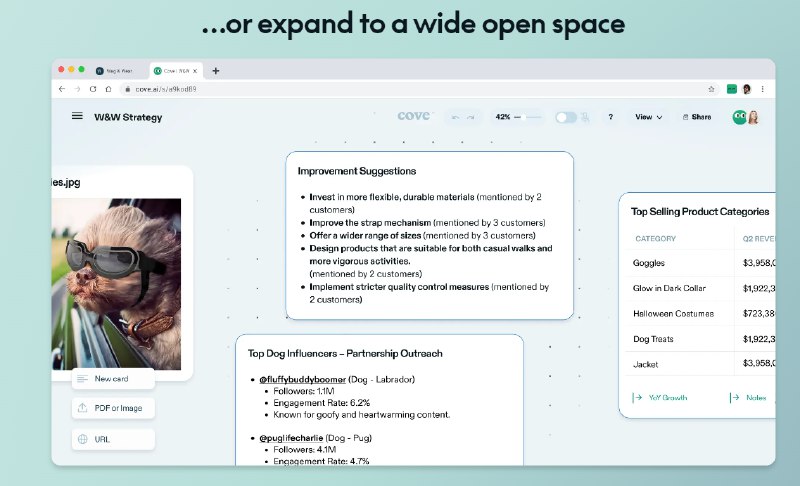Click the W&W Strategy title
This screenshot has height=486, width=800.
(x=128, y=117)
